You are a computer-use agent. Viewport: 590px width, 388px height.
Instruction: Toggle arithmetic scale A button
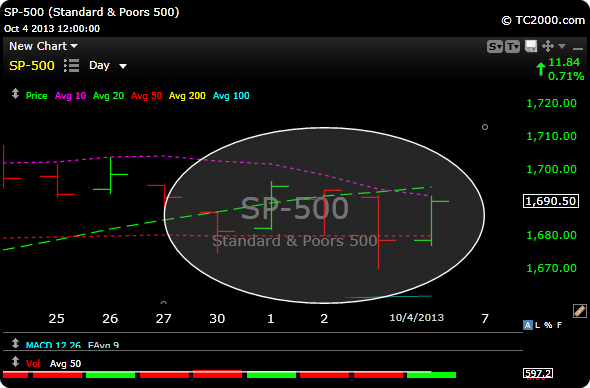pos(528,325)
